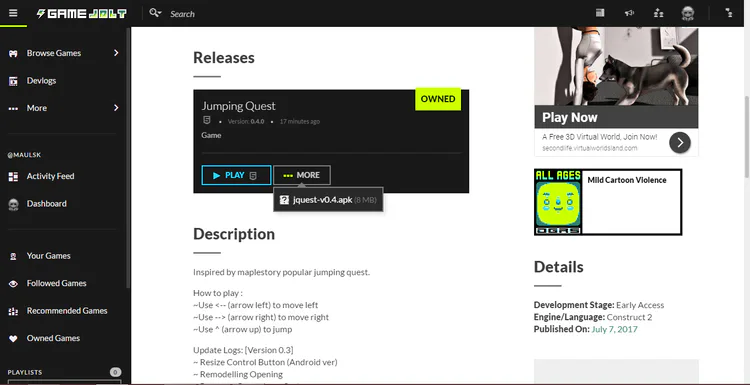Open Devlogs from the sidebar
The width and height of the screenshot is (750, 385).
click(x=41, y=80)
